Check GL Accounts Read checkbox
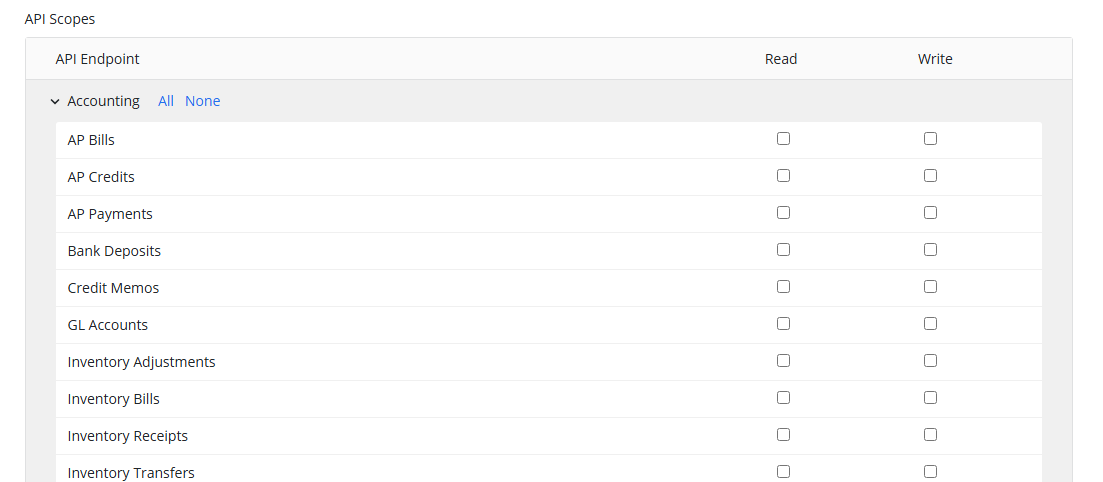The image size is (1103, 482). 783,324
